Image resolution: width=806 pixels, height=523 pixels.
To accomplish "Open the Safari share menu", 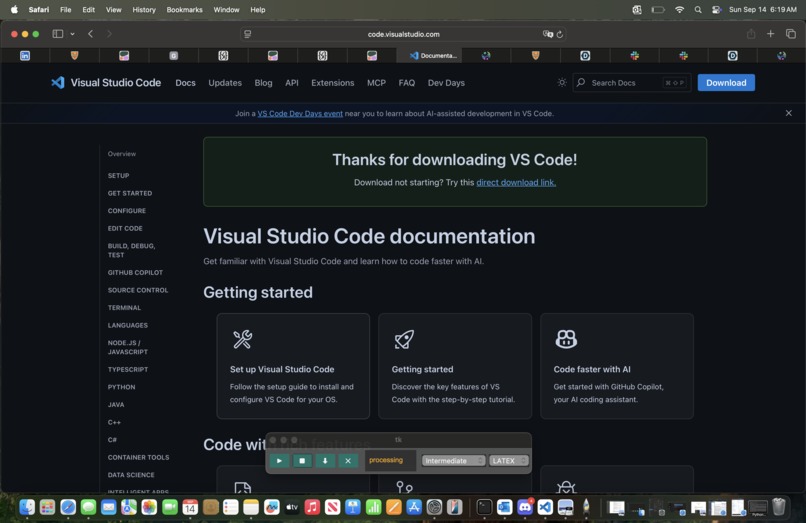I will [x=751, y=34].
